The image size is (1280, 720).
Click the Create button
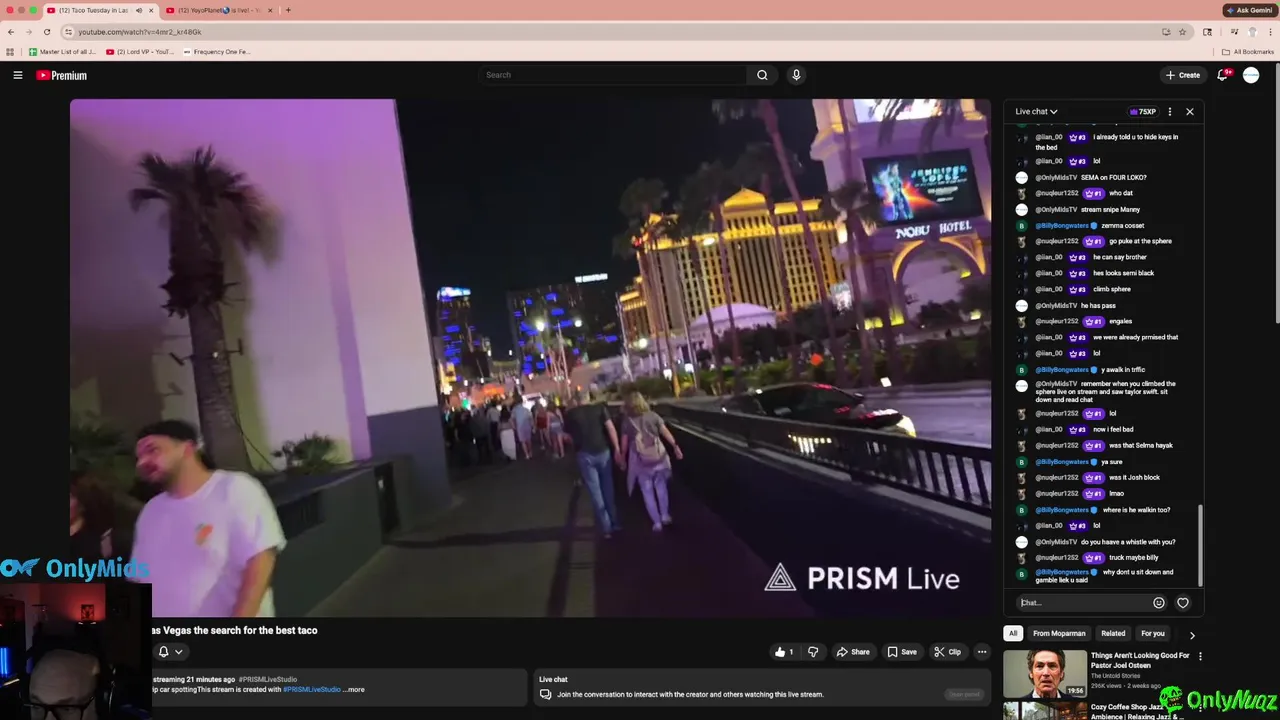[1182, 75]
